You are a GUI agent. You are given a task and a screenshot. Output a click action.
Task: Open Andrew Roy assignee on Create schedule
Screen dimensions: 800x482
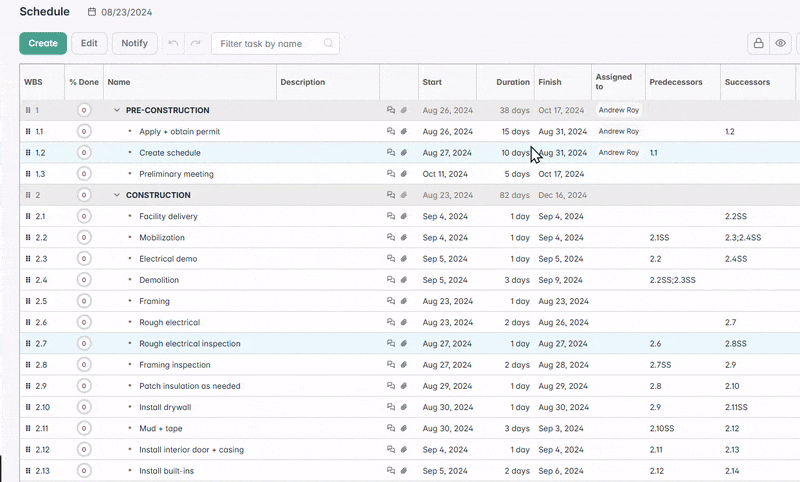click(618, 153)
